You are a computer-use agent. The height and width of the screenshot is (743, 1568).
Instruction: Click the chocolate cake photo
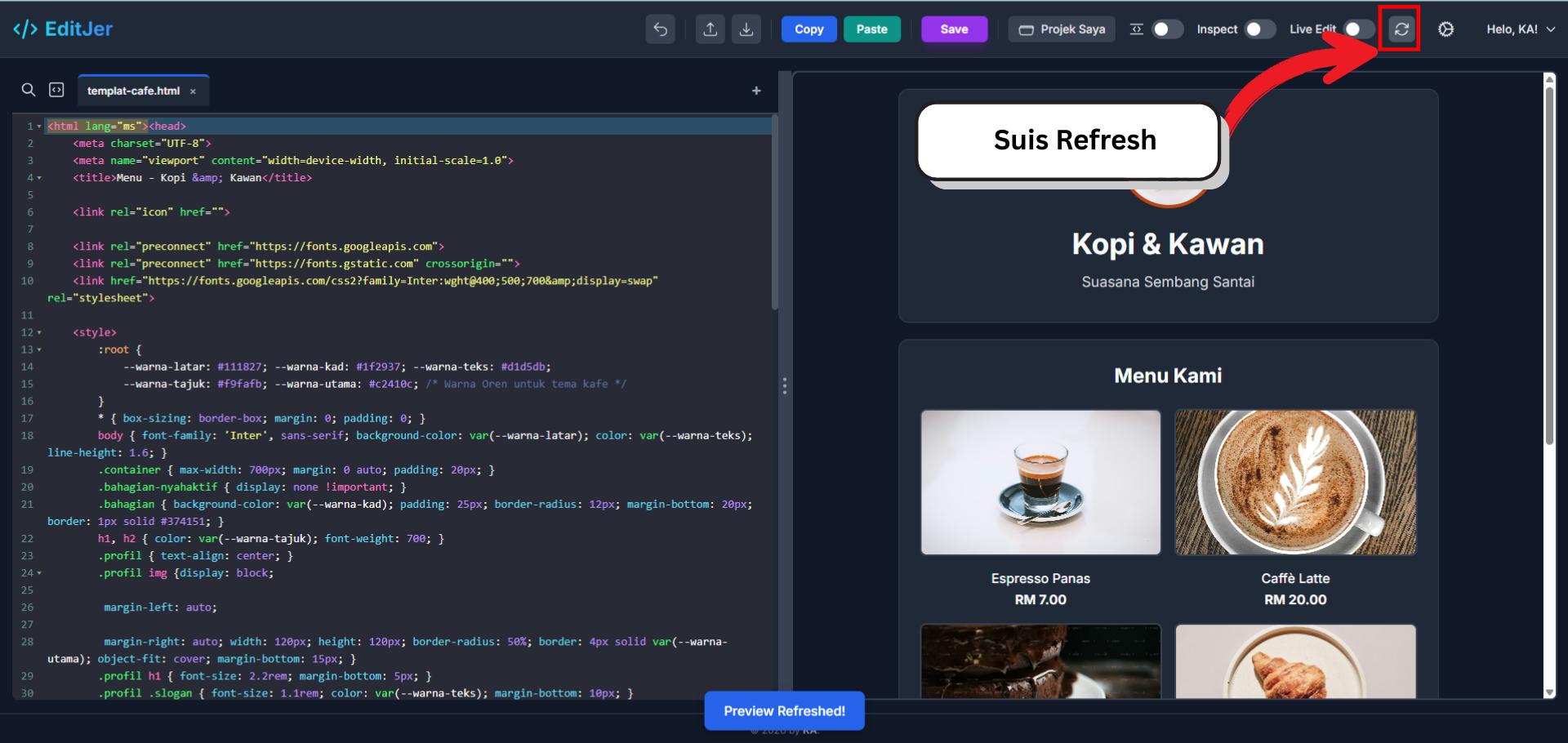coord(1040,661)
